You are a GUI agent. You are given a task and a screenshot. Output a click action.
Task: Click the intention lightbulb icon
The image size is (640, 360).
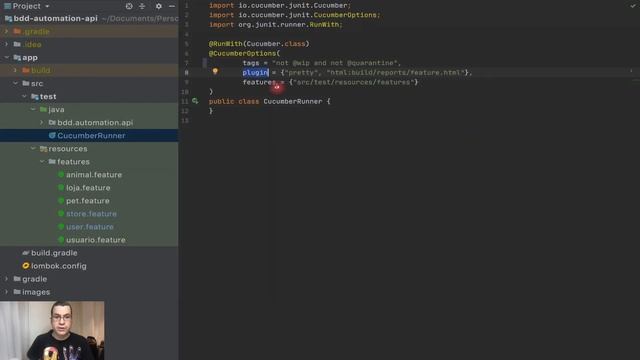tap(215, 71)
